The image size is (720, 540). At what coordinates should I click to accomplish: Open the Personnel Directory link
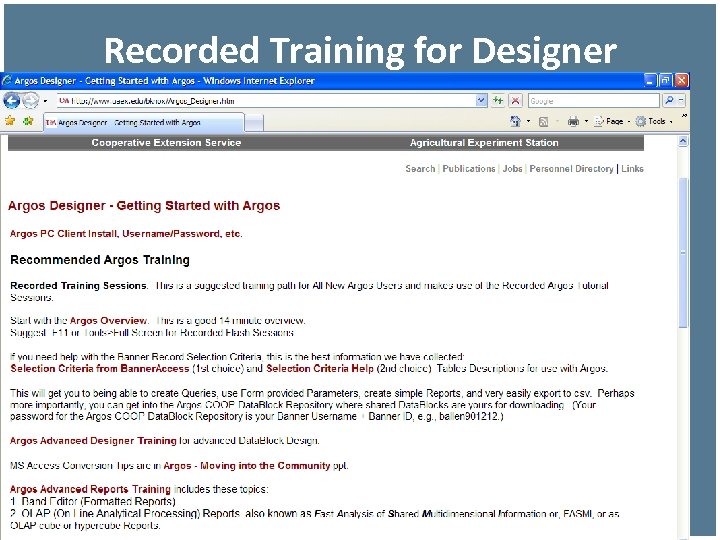pos(571,169)
